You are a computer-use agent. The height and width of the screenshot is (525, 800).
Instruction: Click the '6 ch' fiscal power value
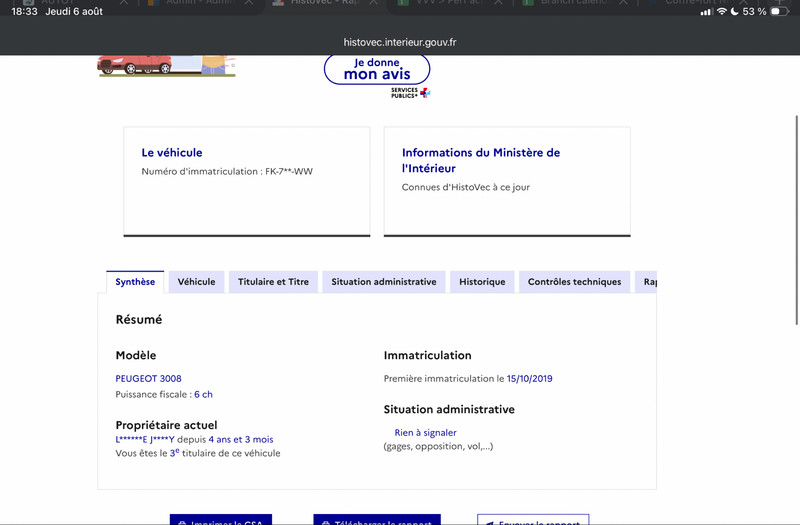(203, 394)
